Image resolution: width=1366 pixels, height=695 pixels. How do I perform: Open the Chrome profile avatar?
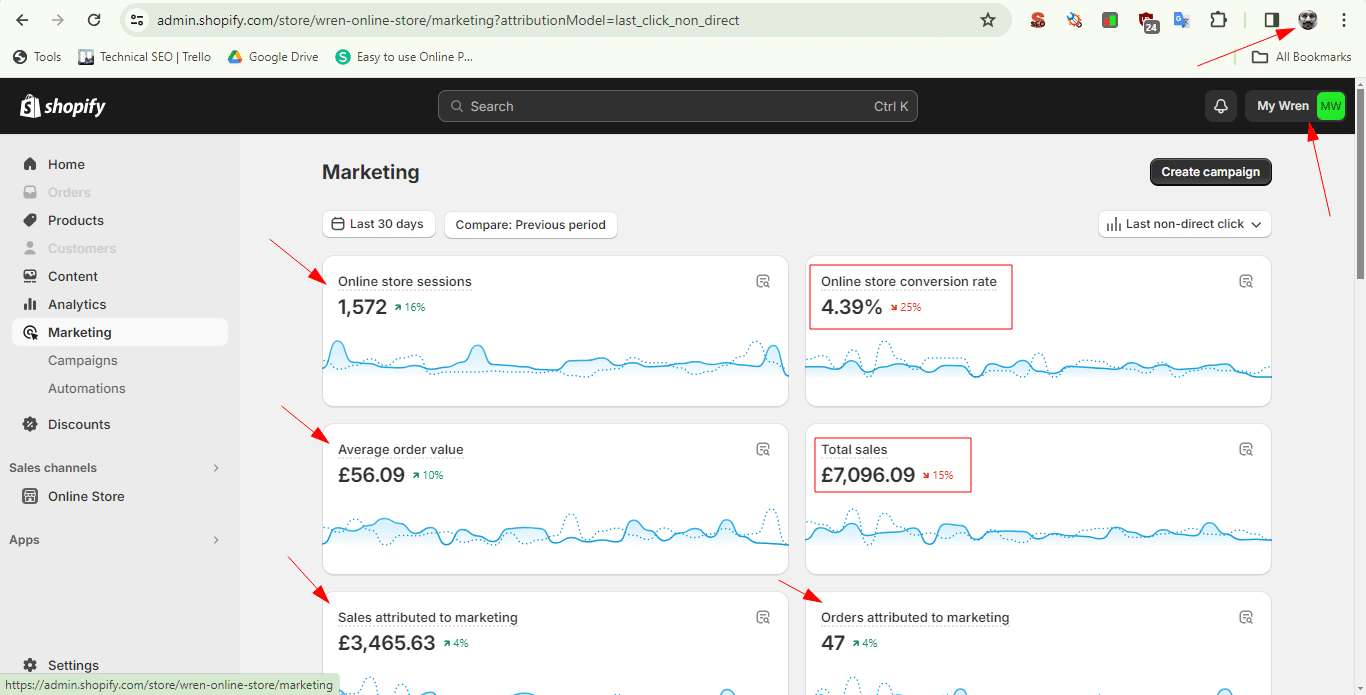(1308, 20)
